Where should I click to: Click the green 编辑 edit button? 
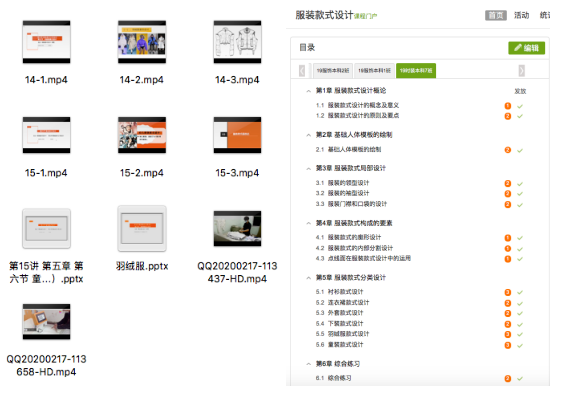click(526, 48)
